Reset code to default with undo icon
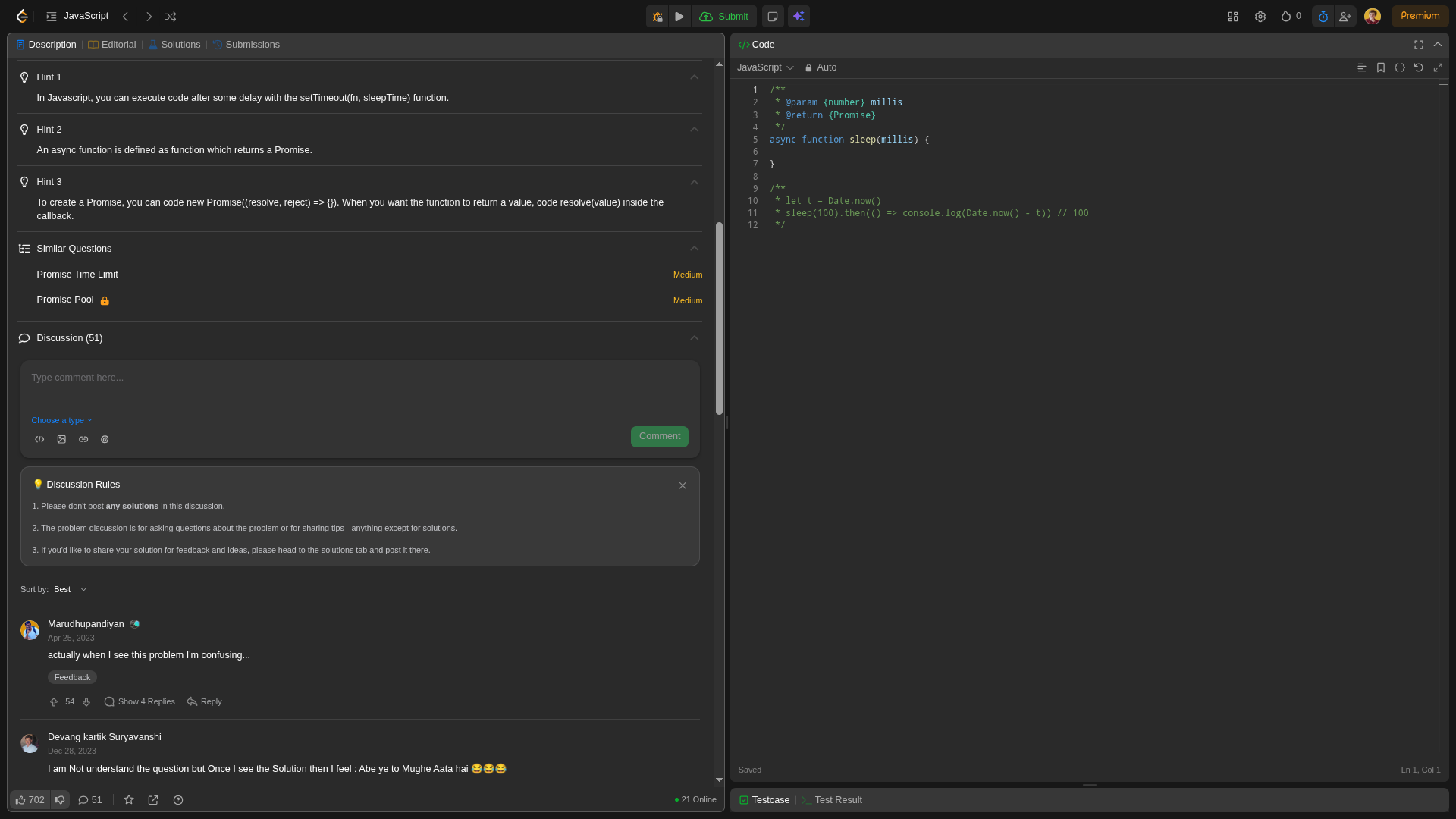The height and width of the screenshot is (819, 1456). [1419, 67]
